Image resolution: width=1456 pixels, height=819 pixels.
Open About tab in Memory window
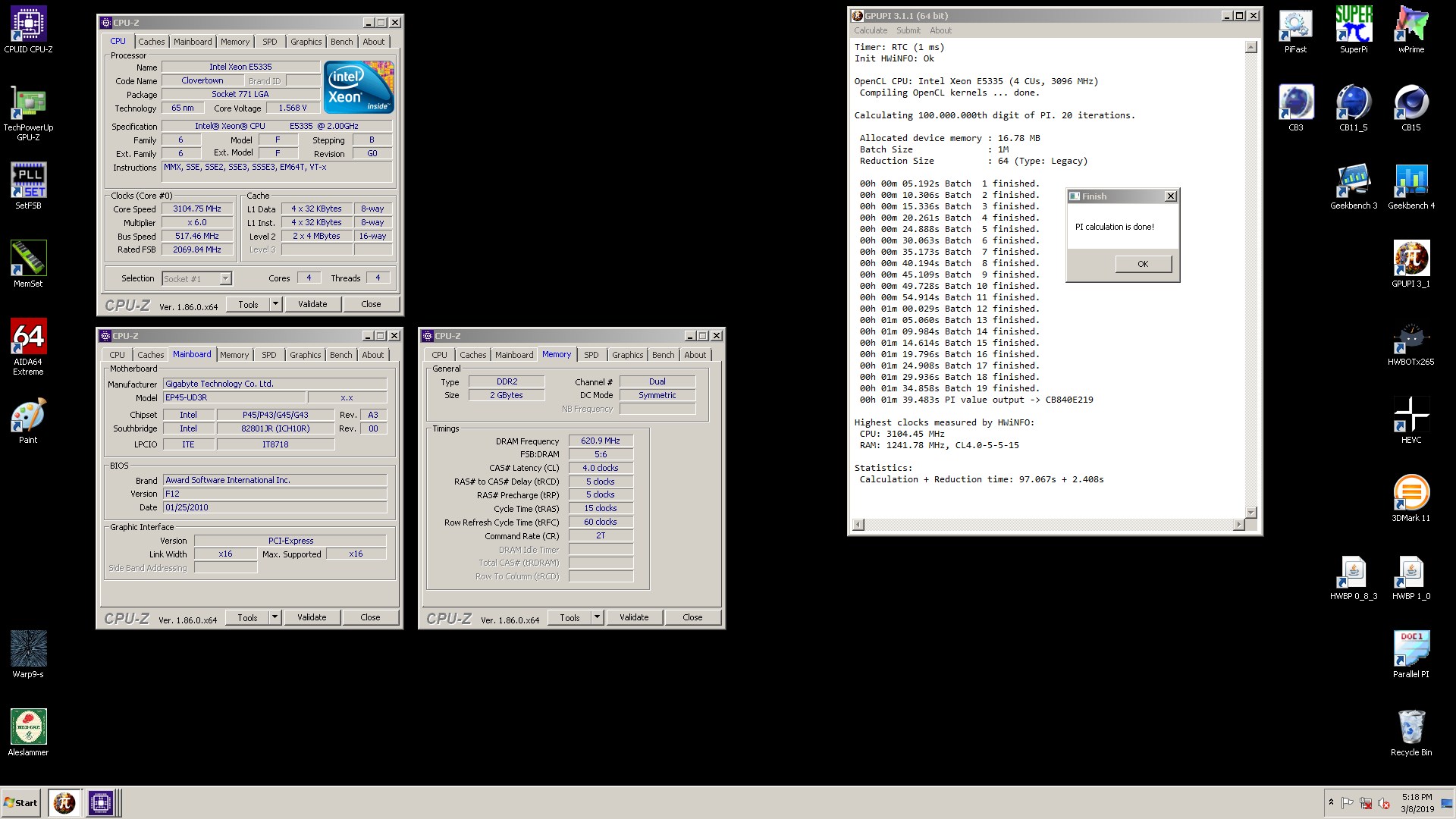[x=695, y=355]
